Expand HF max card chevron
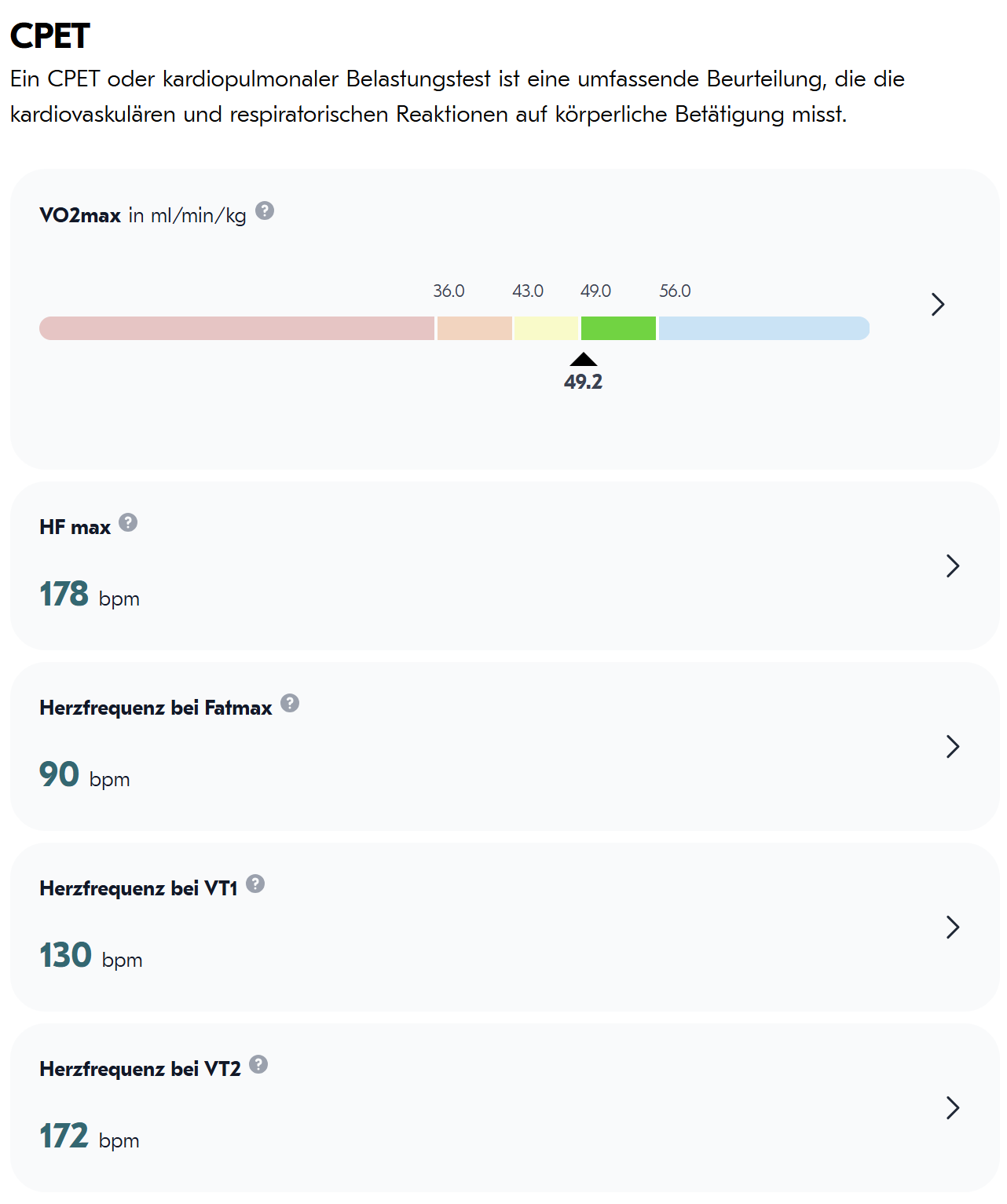Image resolution: width=1007 pixels, height=1204 pixels. 953,565
